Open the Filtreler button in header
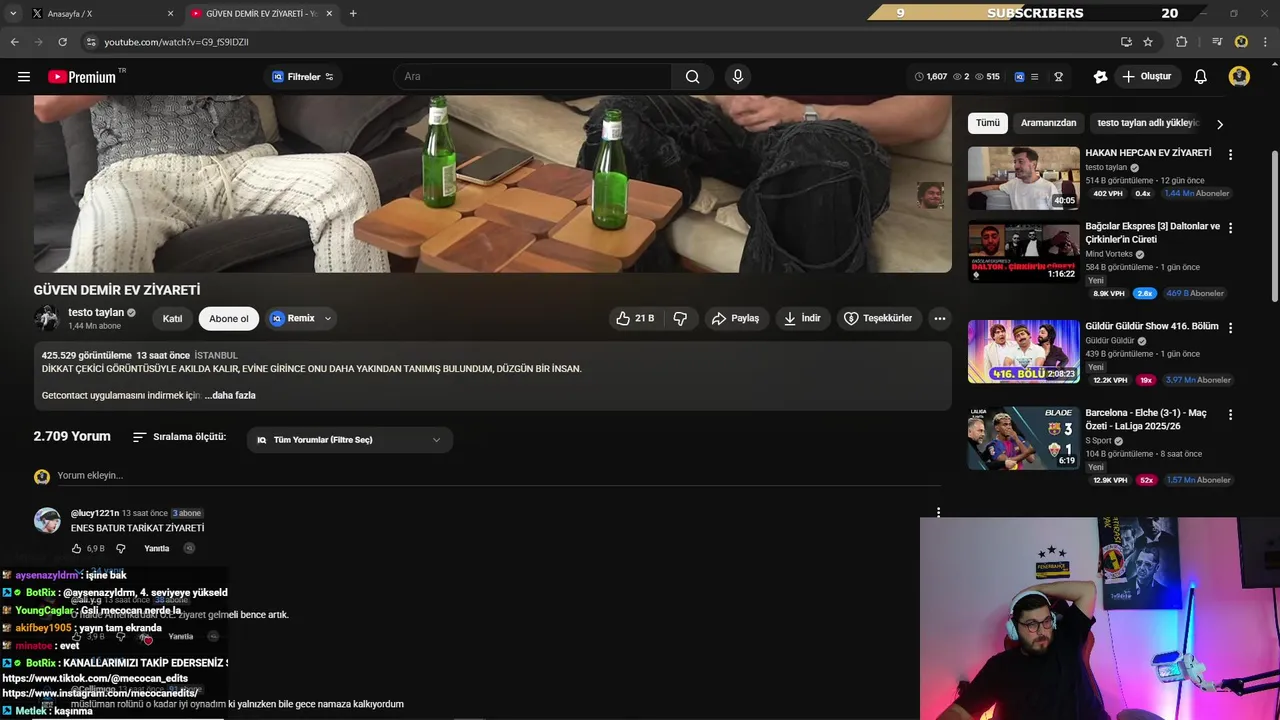Viewport: 1280px width, 720px height. [303, 77]
